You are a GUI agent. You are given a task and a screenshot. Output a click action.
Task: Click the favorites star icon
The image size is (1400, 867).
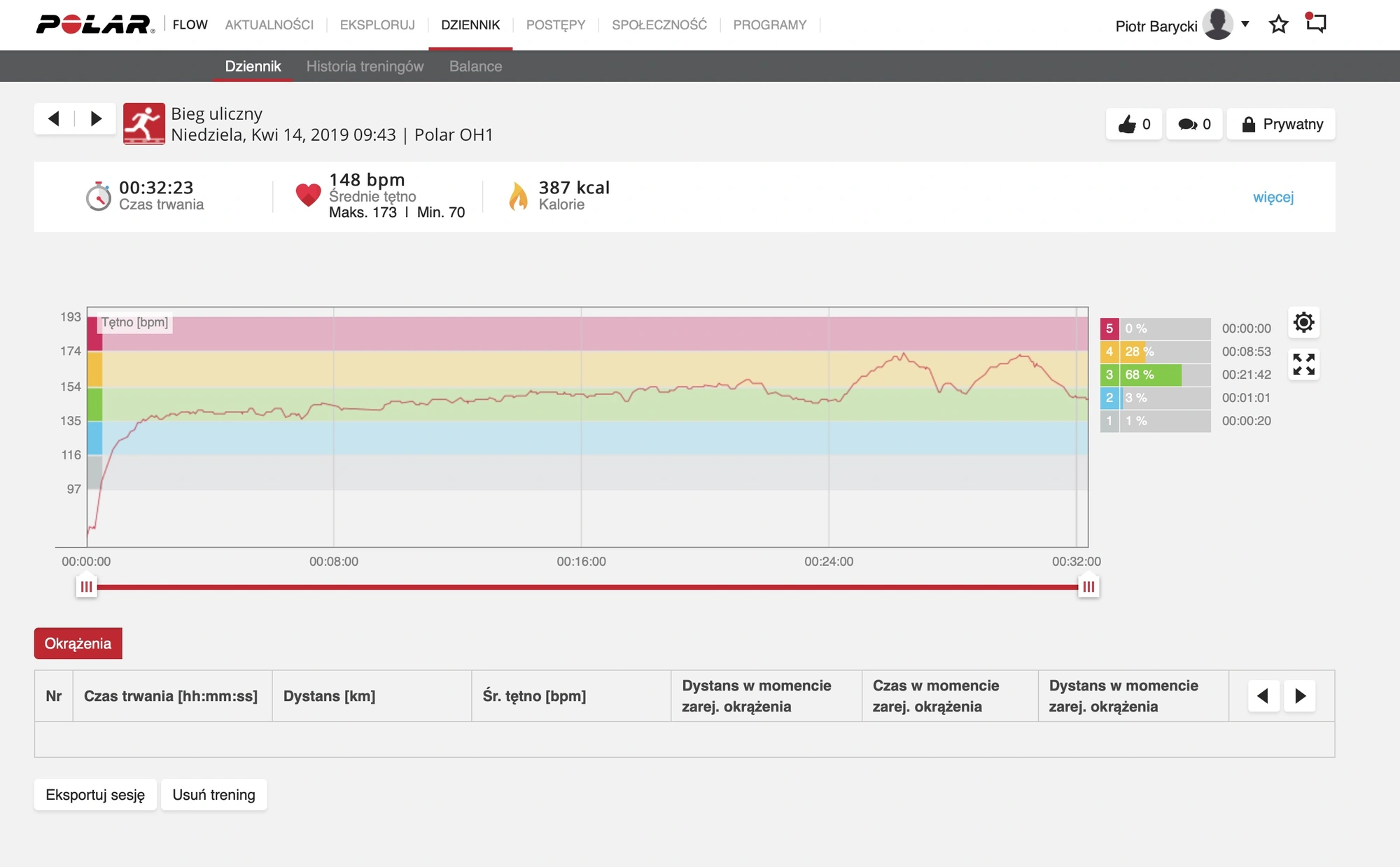(x=1278, y=25)
